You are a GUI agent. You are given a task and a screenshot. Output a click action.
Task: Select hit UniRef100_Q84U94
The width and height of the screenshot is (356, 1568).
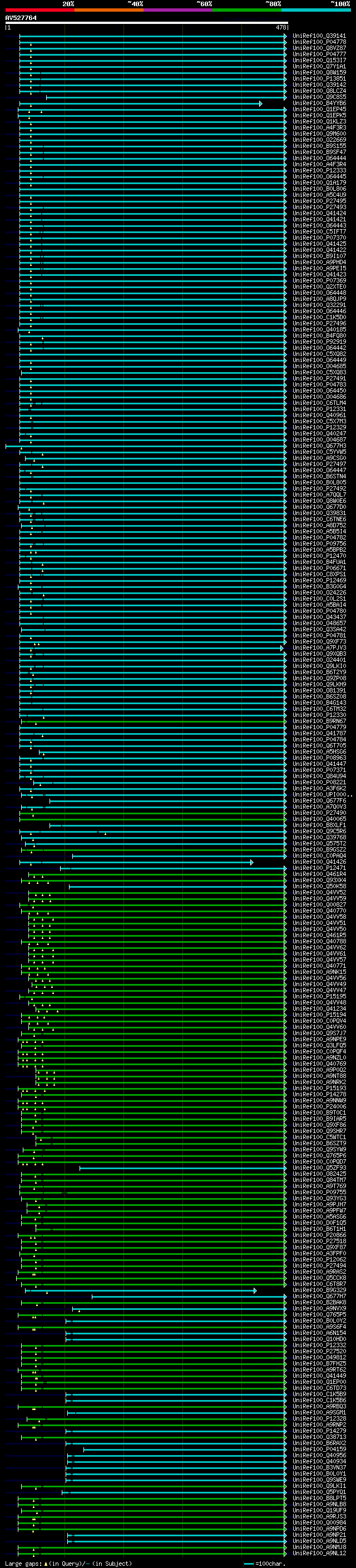(x=319, y=776)
